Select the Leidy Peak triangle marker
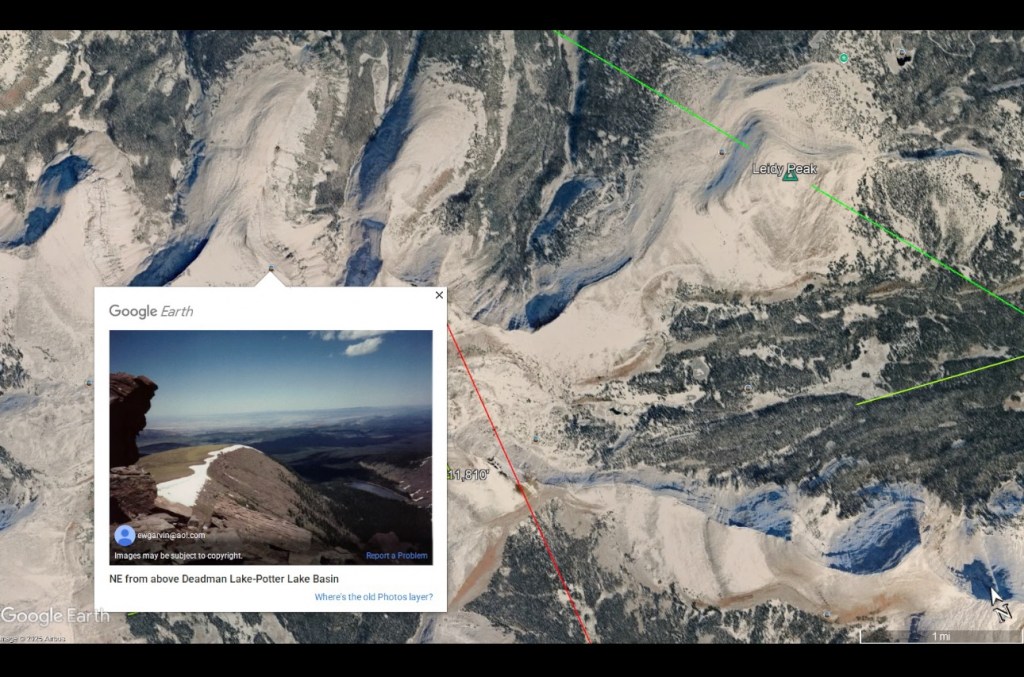The image size is (1024, 677). 790,176
